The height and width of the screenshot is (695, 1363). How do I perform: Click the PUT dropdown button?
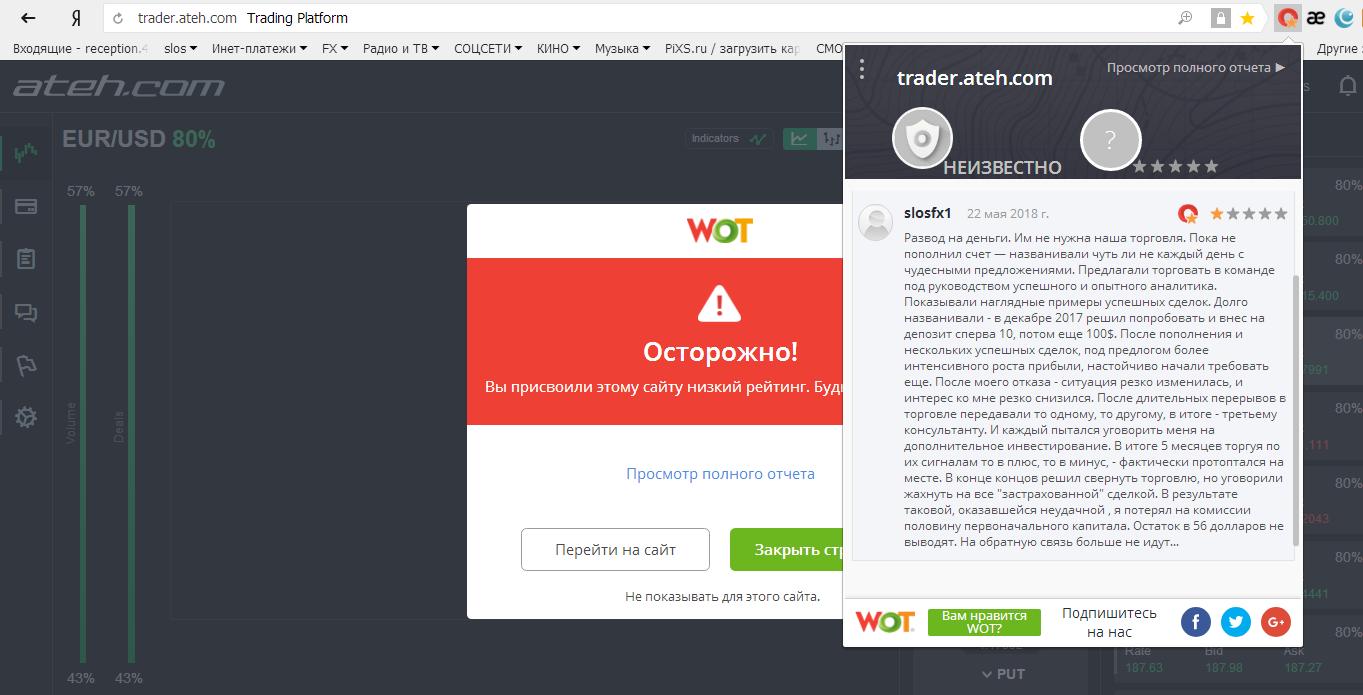1003,673
